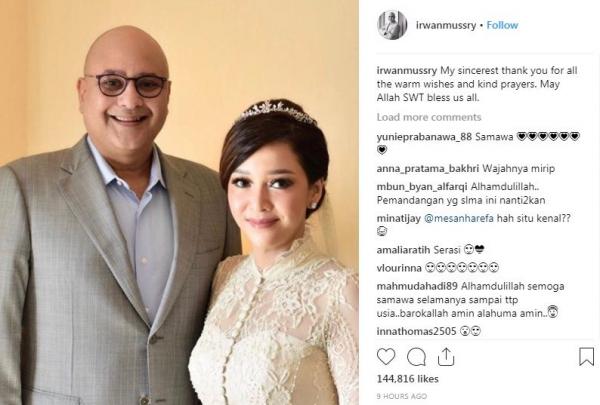Open comments via the speech bubble icon
600x405 pixels.
pos(416,357)
